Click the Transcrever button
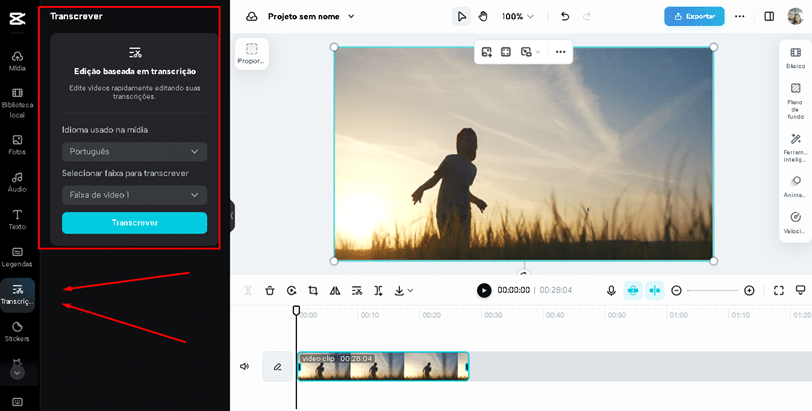 [134, 223]
